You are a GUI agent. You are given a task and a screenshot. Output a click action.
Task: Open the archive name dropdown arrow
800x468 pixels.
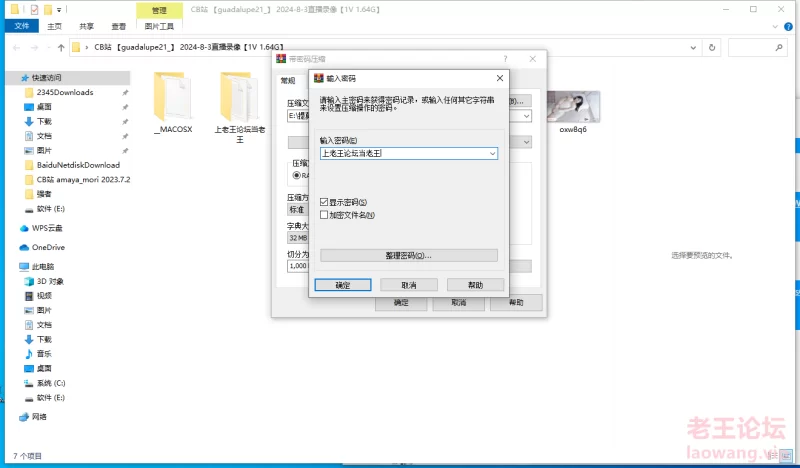[526, 116]
